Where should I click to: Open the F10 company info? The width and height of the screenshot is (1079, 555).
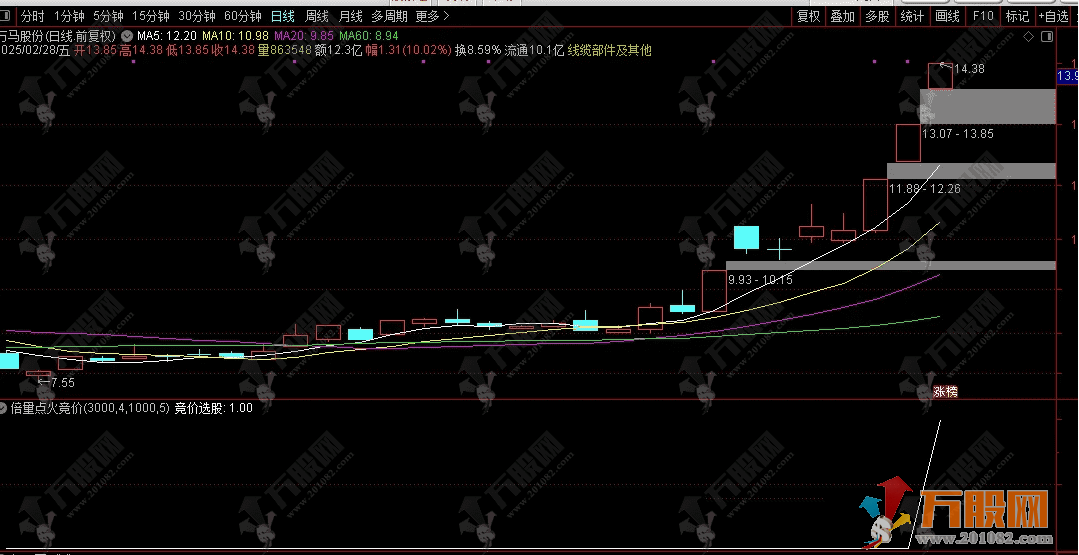point(983,16)
